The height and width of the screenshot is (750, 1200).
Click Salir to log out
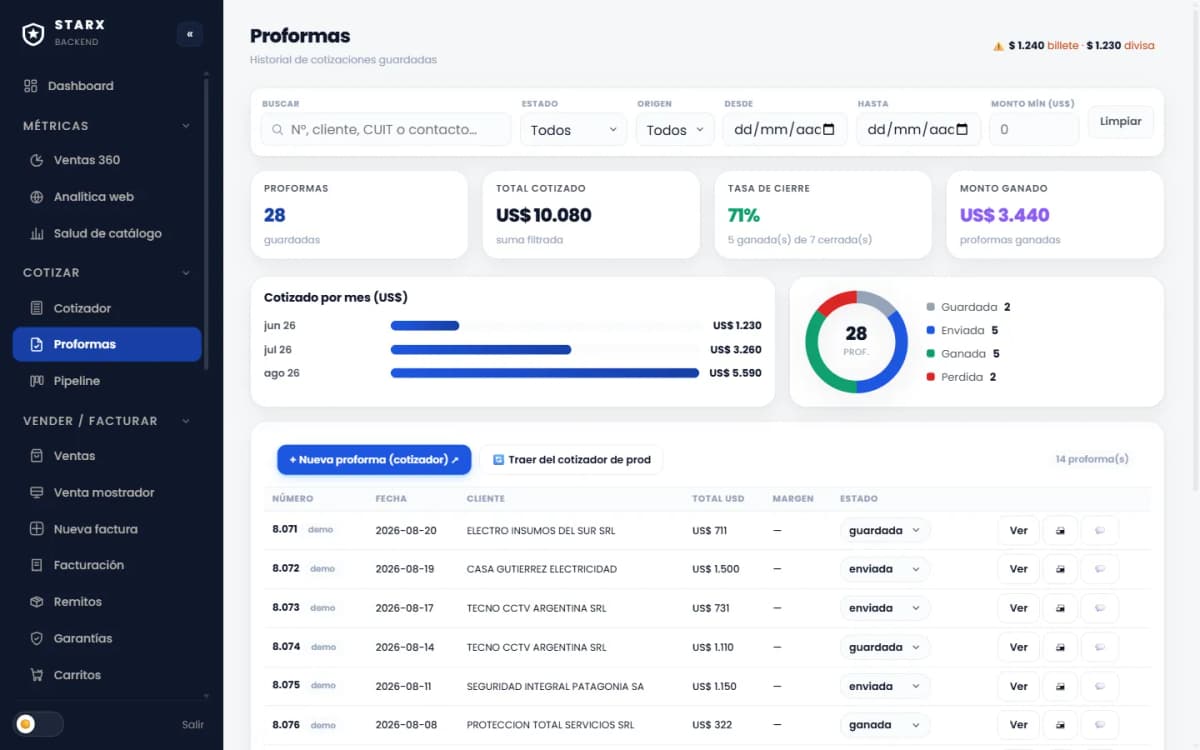click(x=193, y=724)
